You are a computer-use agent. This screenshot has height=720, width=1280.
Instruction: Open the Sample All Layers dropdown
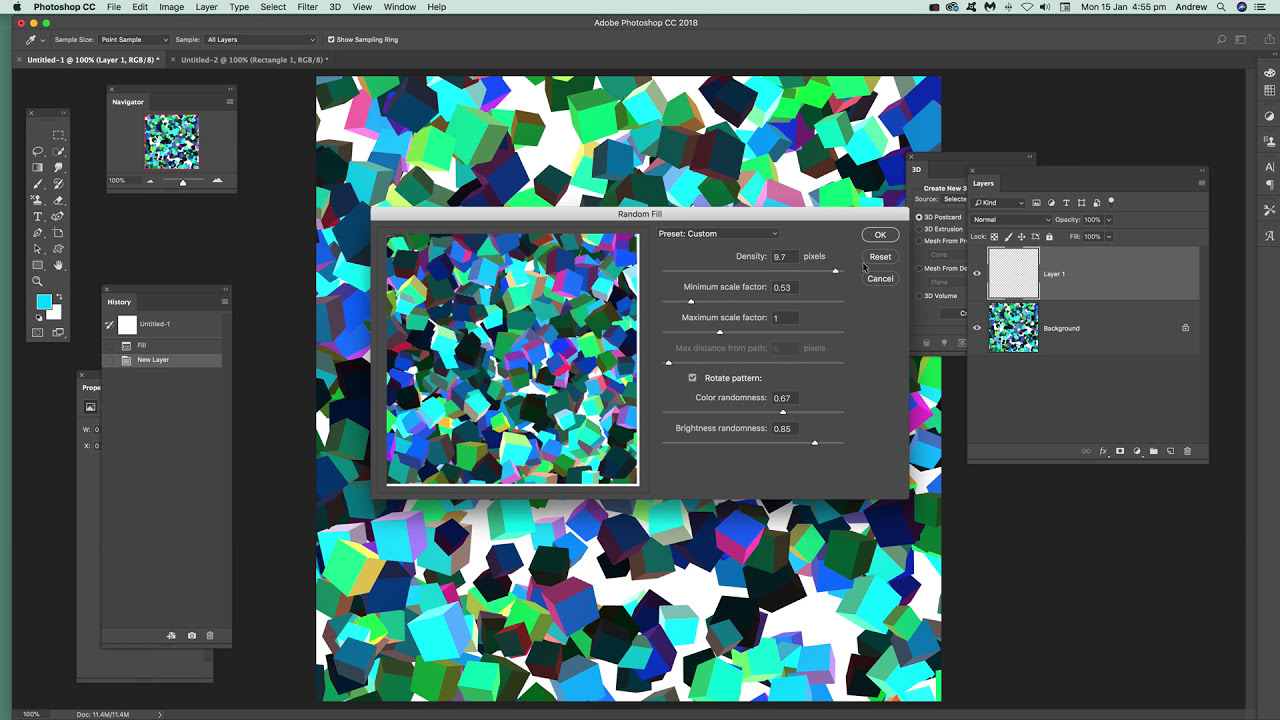coord(260,40)
